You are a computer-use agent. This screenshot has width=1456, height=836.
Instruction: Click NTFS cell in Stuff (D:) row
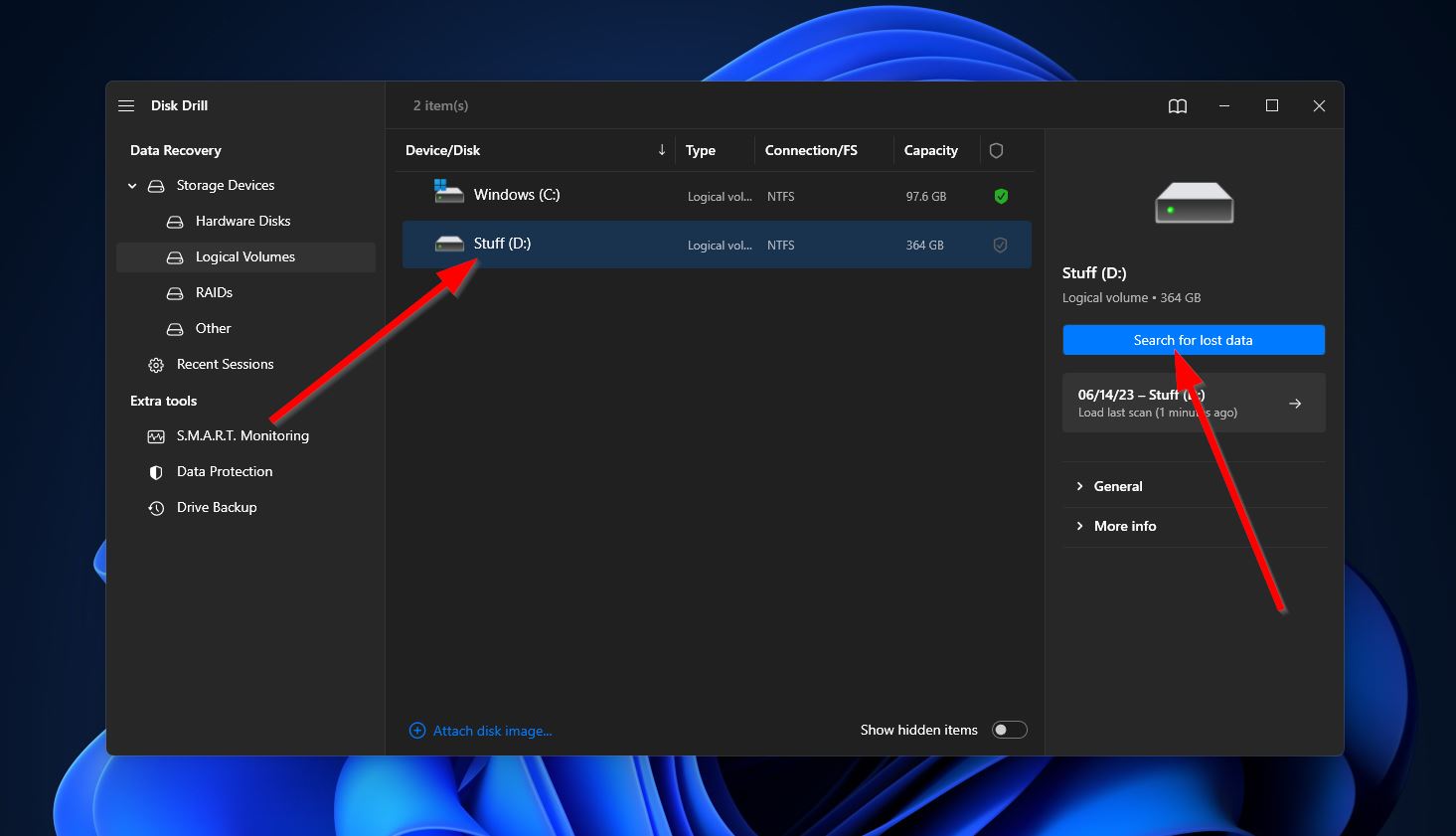781,246
